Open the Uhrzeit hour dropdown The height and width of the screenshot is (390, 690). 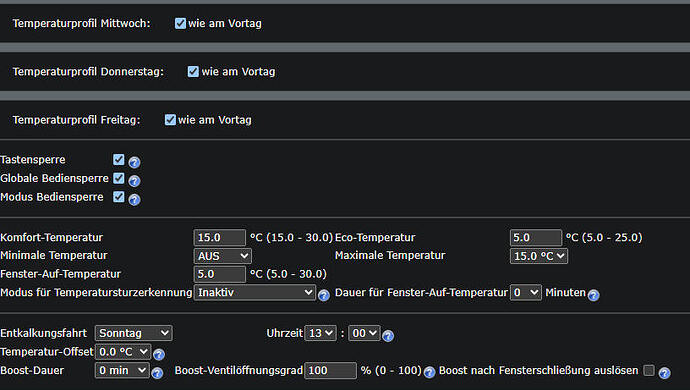(x=320, y=333)
